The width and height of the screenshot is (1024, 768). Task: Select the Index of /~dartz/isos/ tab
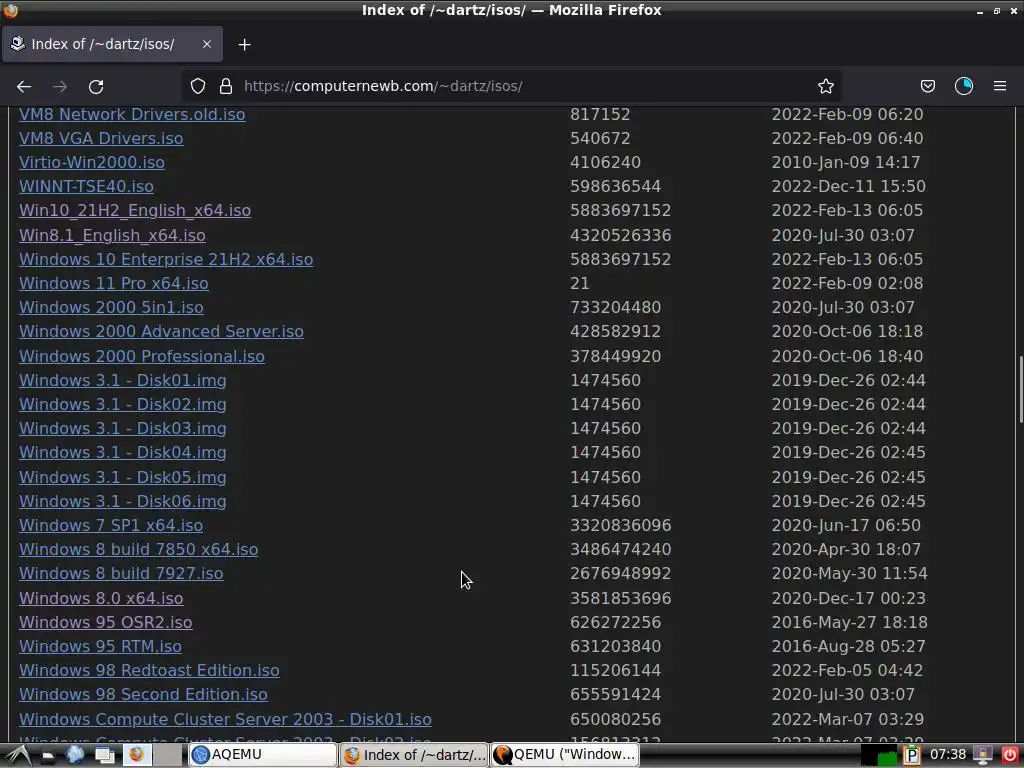(112, 44)
